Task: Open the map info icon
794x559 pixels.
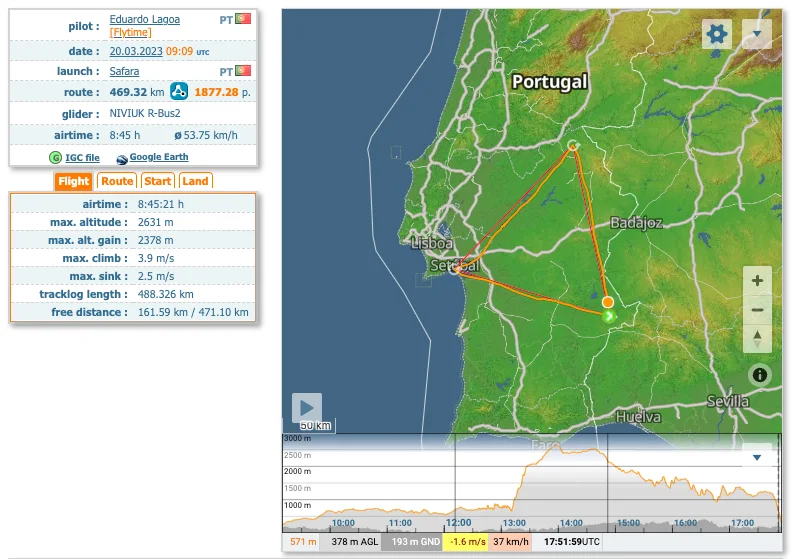Action: tap(759, 375)
